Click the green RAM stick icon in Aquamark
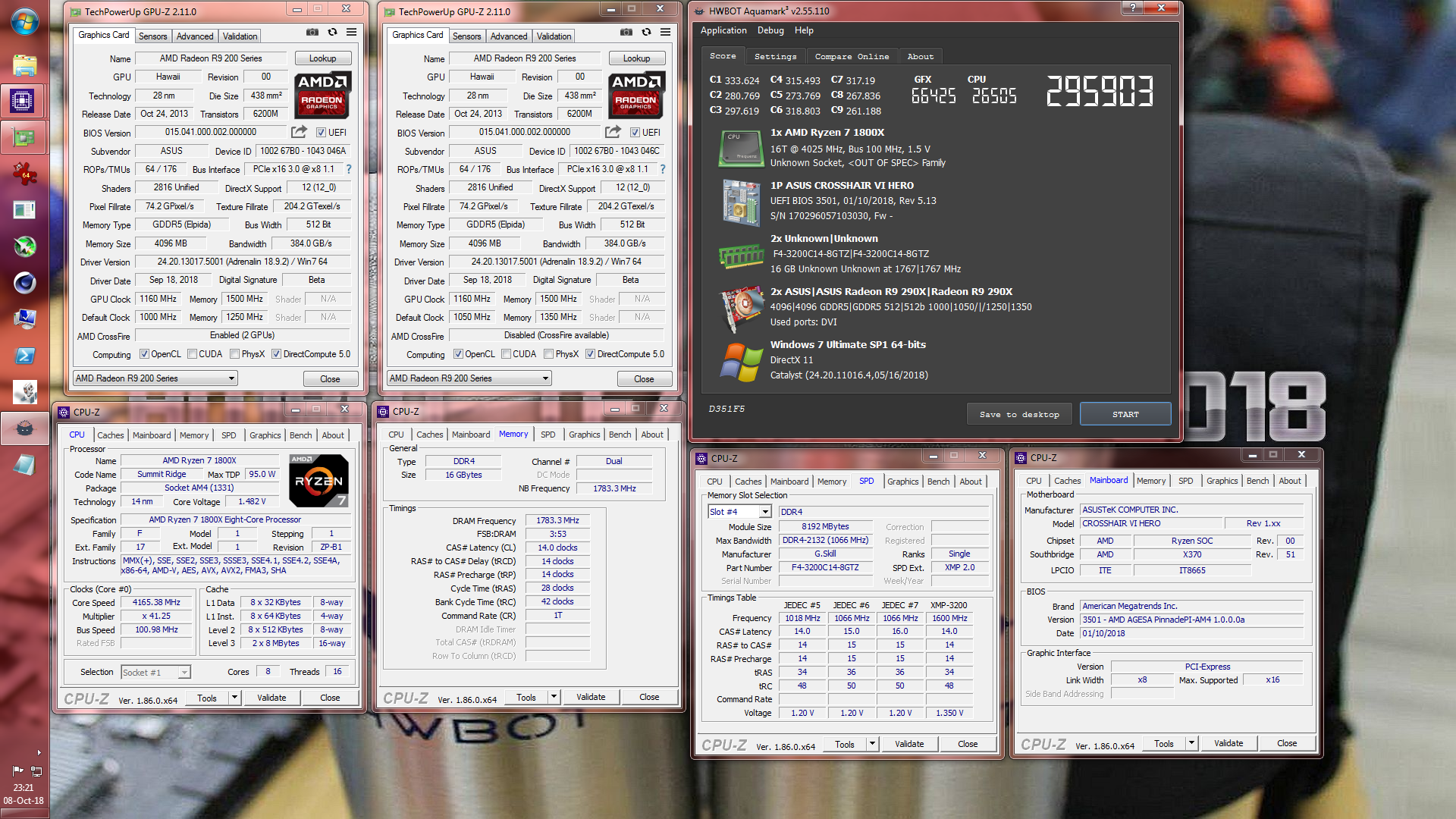The height and width of the screenshot is (819, 1456). point(741,256)
